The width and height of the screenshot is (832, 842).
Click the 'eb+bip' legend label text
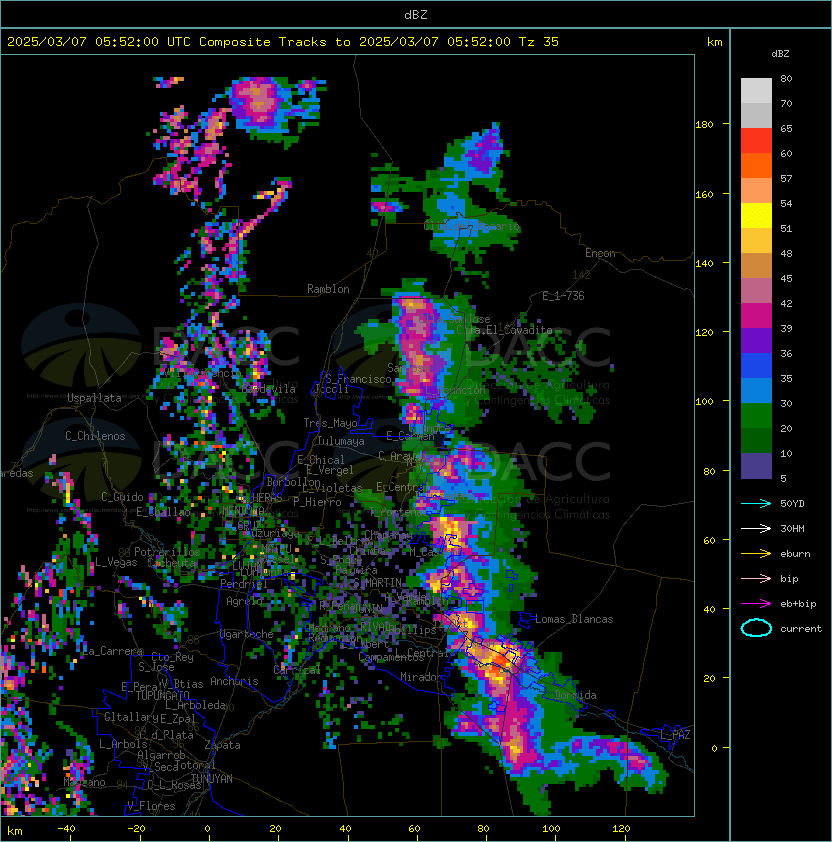pyautogui.click(x=798, y=604)
